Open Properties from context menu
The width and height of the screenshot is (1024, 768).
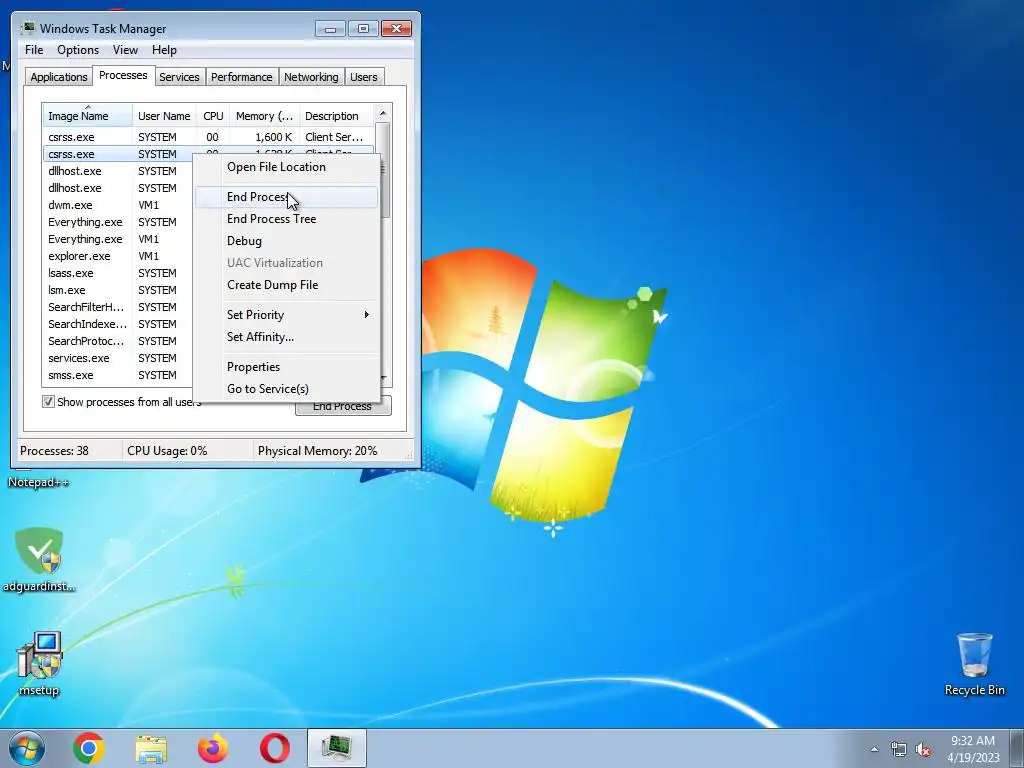click(x=287, y=367)
